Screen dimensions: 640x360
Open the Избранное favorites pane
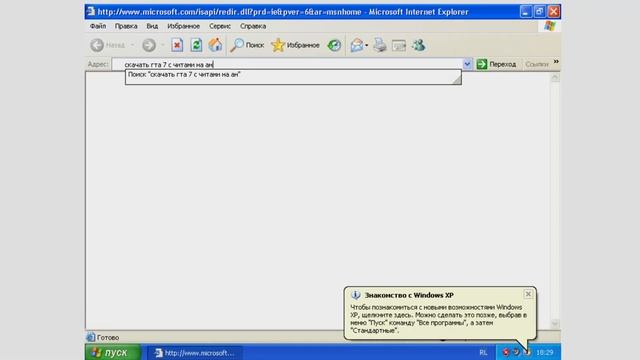pyautogui.click(x=295, y=45)
